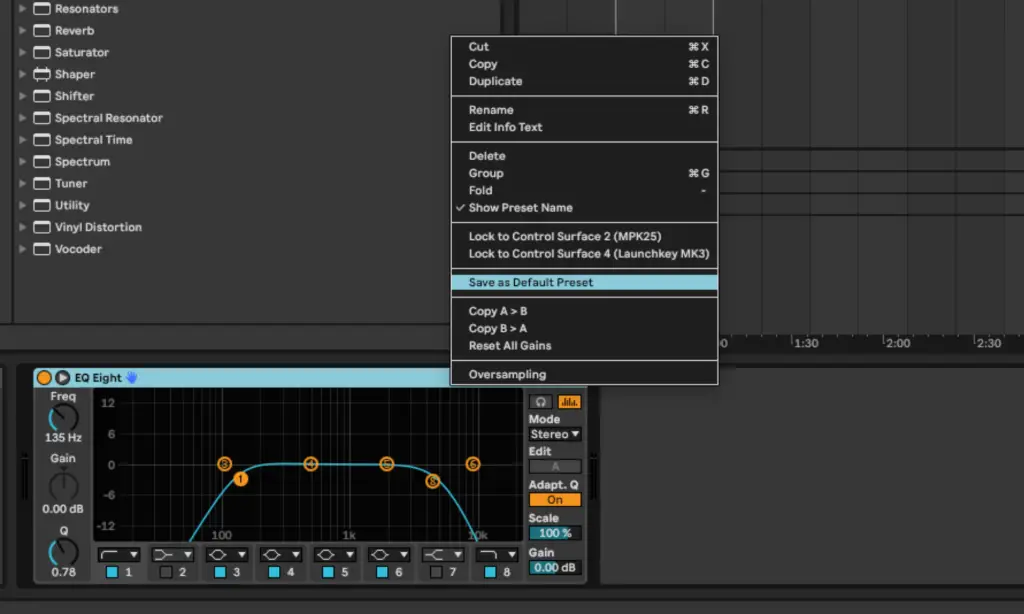Open band 8 filter type dropdown
Image resolution: width=1024 pixels, height=614 pixels.
click(x=497, y=555)
